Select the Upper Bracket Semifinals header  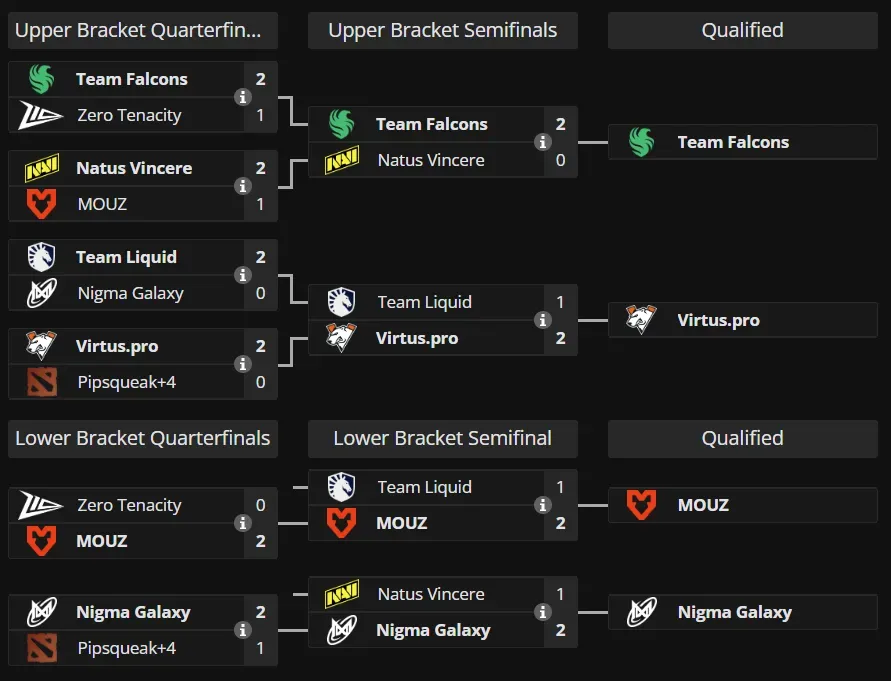443,31
